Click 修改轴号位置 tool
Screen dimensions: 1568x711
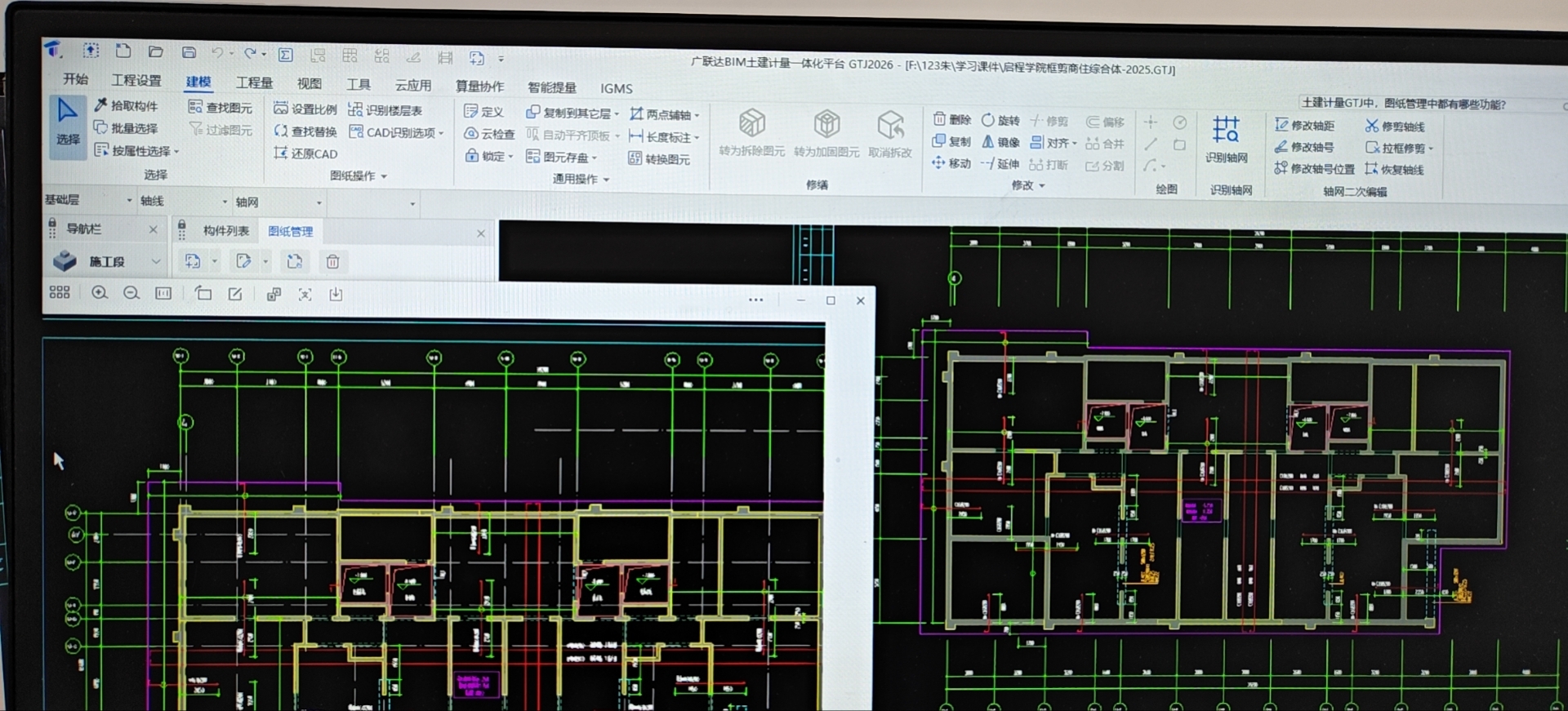tap(1315, 168)
